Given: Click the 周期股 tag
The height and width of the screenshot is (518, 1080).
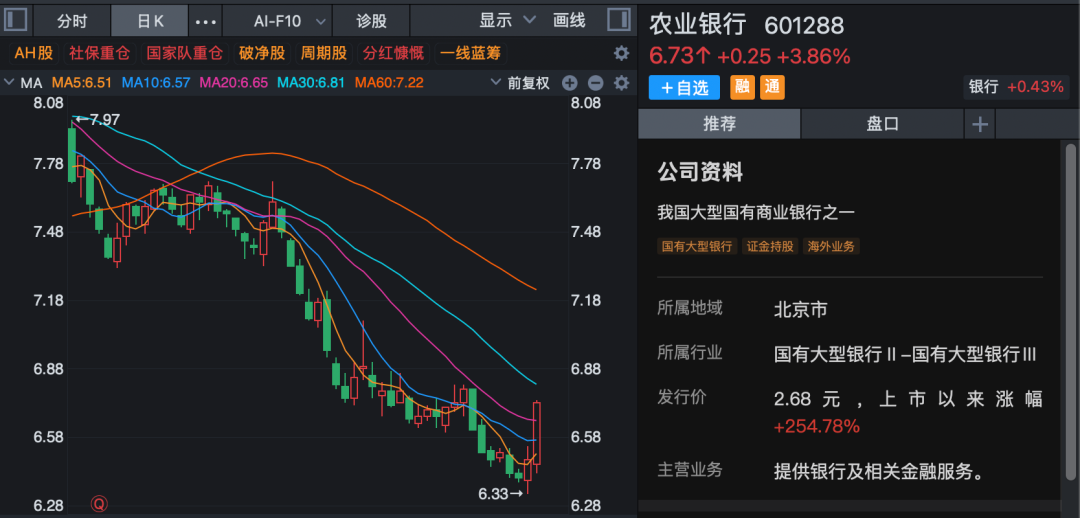Looking at the screenshot, I should coord(323,53).
